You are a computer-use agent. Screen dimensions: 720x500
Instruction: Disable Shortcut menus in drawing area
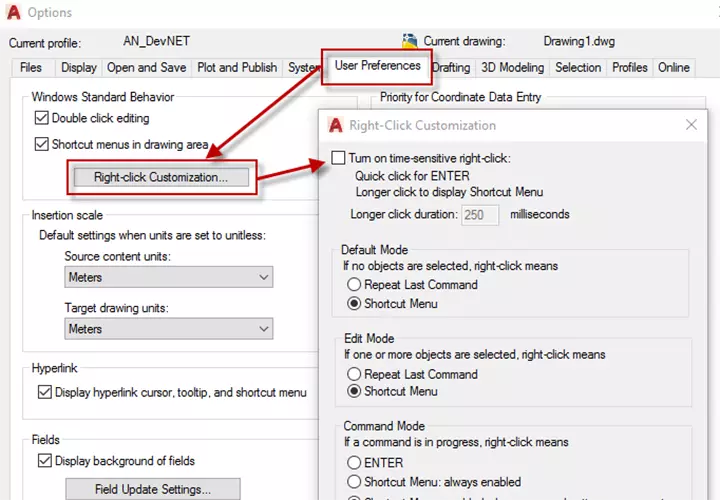[x=42, y=144]
